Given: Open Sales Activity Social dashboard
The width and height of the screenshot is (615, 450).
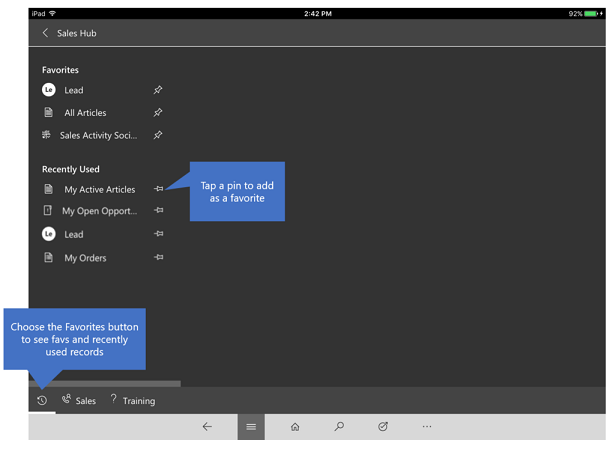Looking at the screenshot, I should [97, 135].
